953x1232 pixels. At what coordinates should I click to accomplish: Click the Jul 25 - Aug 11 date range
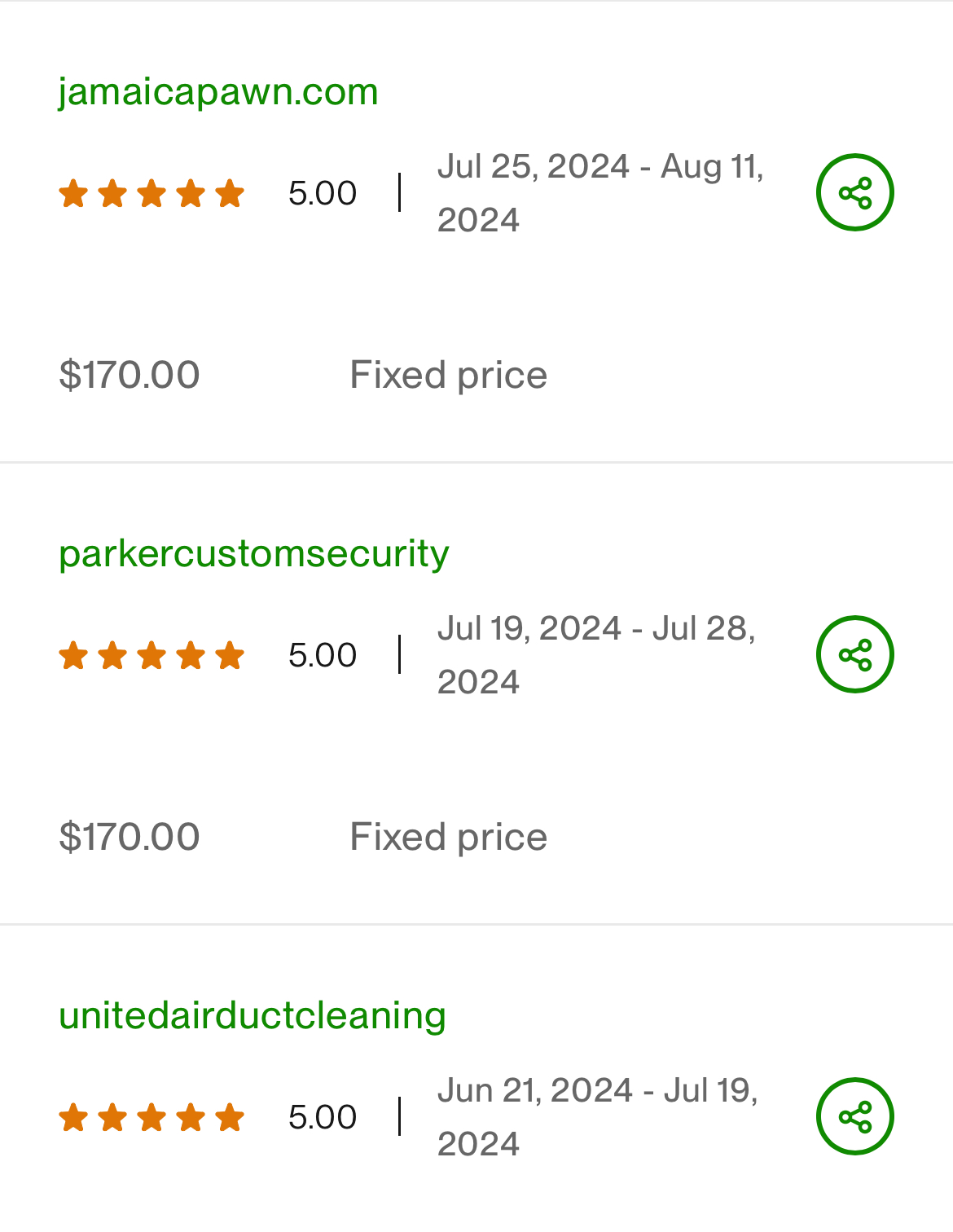point(600,193)
